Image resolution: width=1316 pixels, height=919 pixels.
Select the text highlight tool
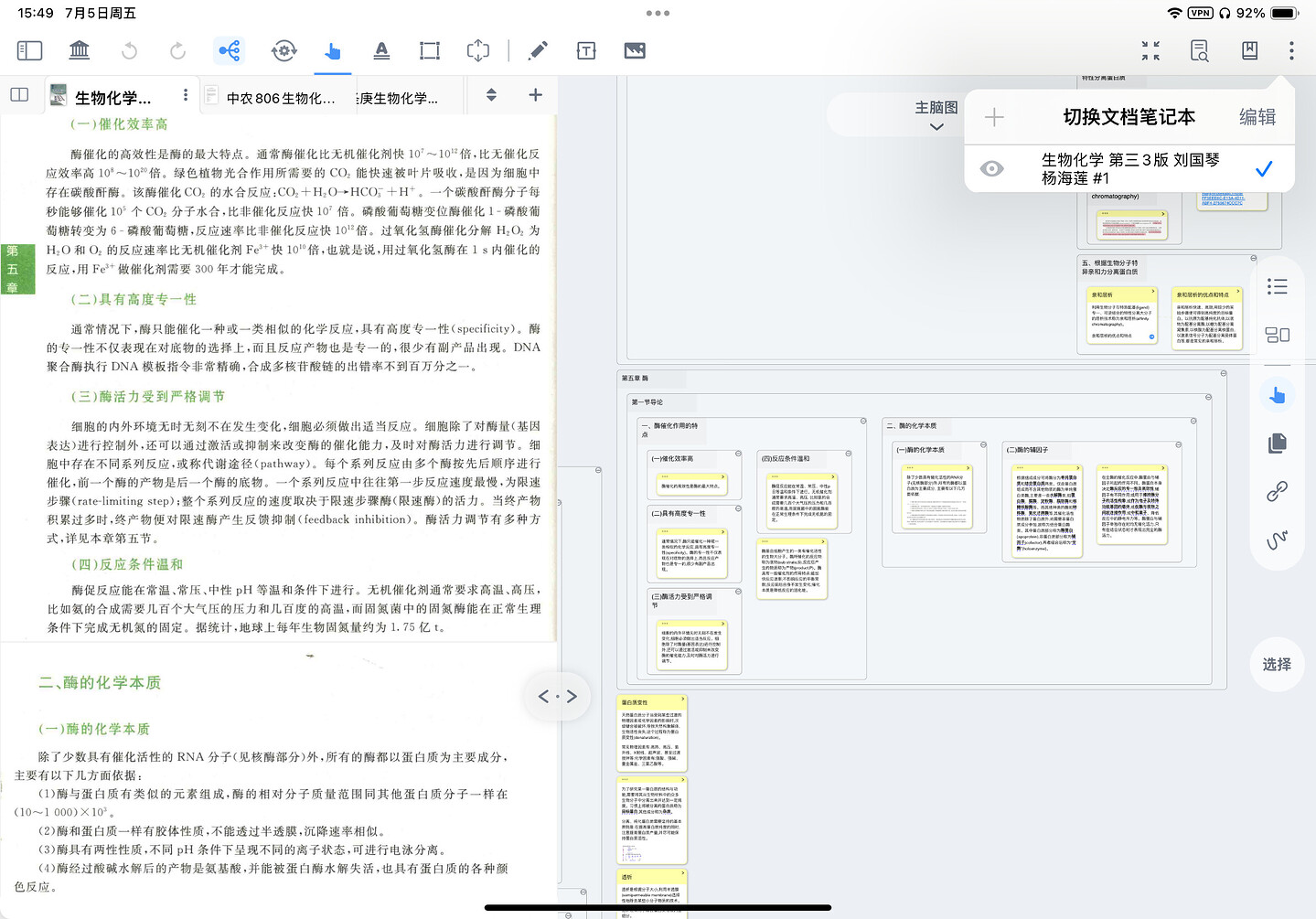click(x=382, y=50)
